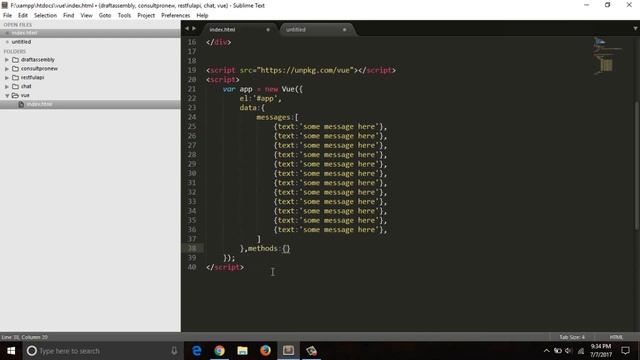Click line and column status indicator

point(24,337)
